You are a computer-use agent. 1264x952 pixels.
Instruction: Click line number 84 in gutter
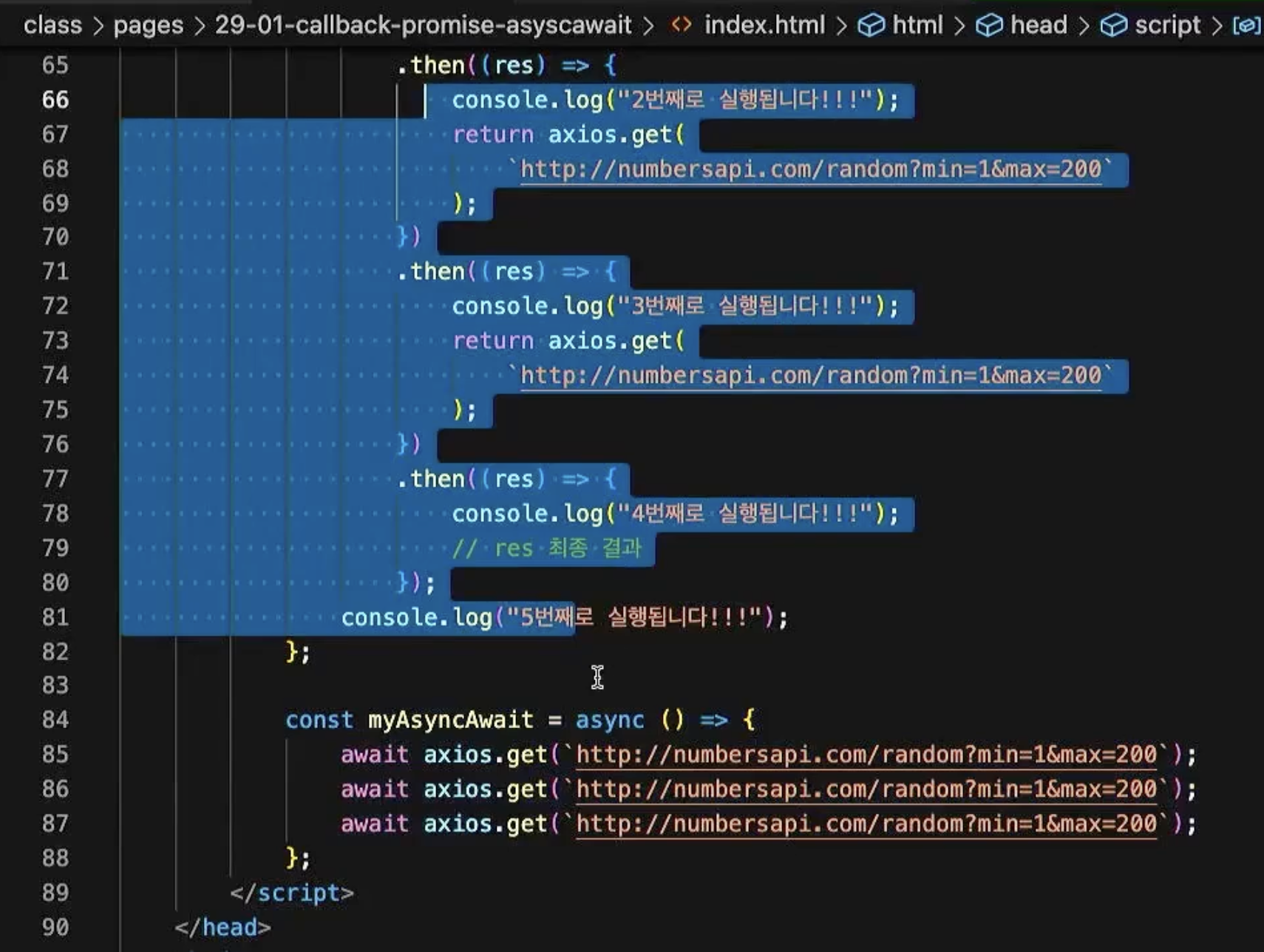click(55, 719)
